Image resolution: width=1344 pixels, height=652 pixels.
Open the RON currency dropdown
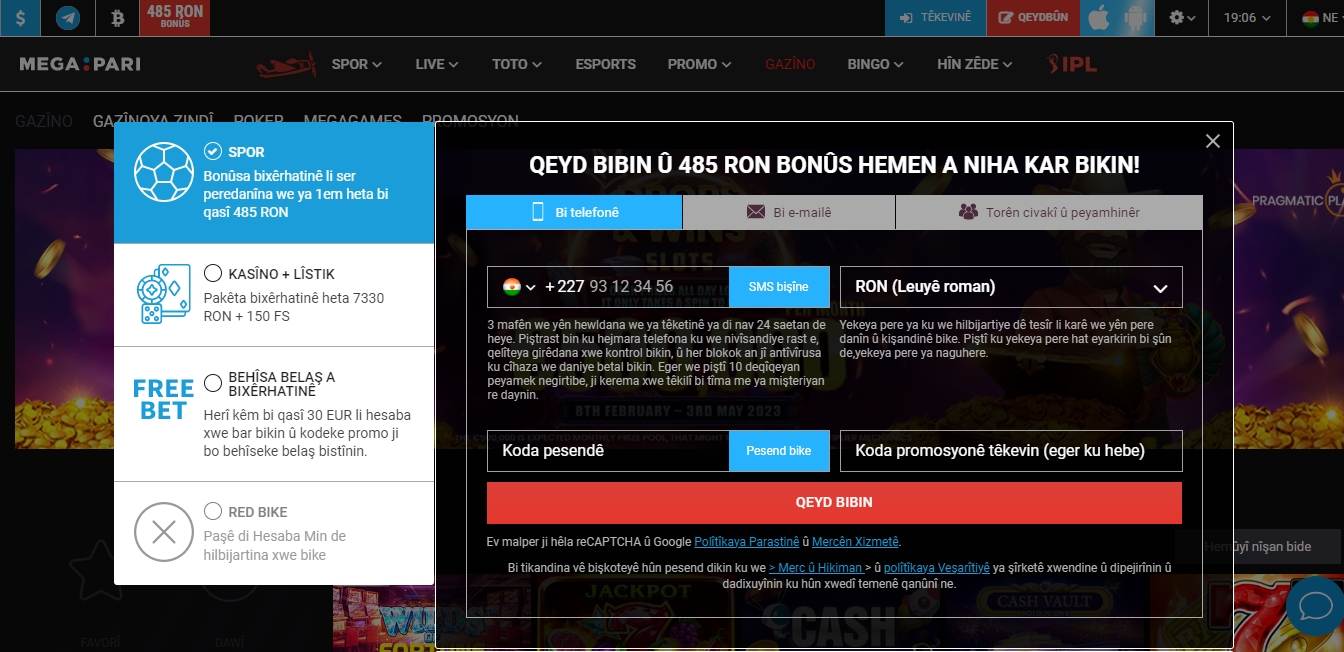point(1011,287)
